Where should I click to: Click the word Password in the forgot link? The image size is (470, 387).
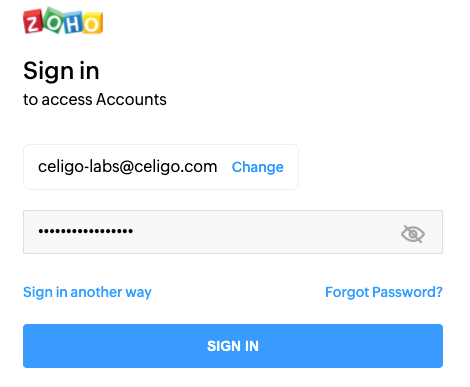coord(404,292)
